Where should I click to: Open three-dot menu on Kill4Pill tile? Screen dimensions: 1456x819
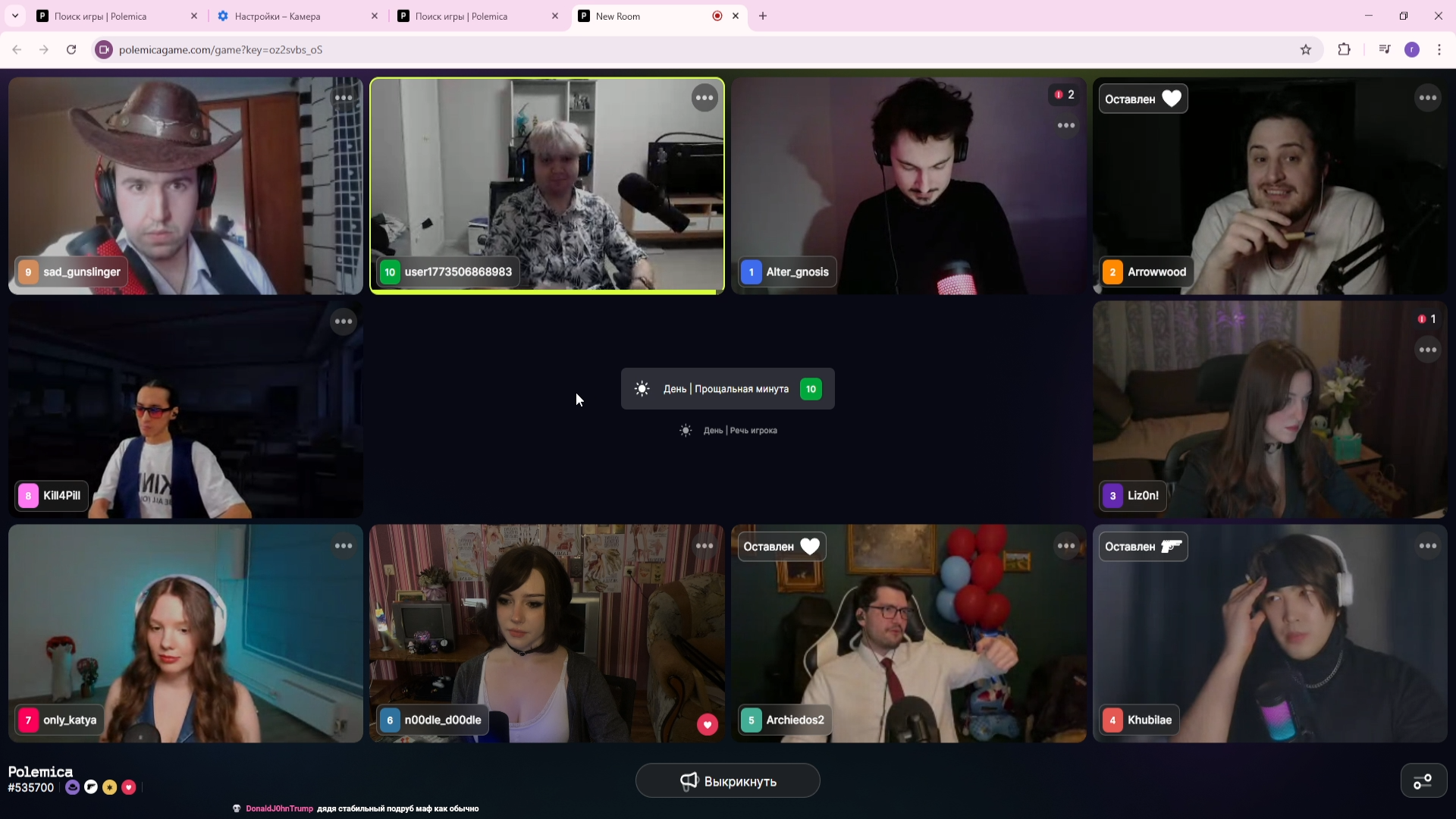[344, 322]
